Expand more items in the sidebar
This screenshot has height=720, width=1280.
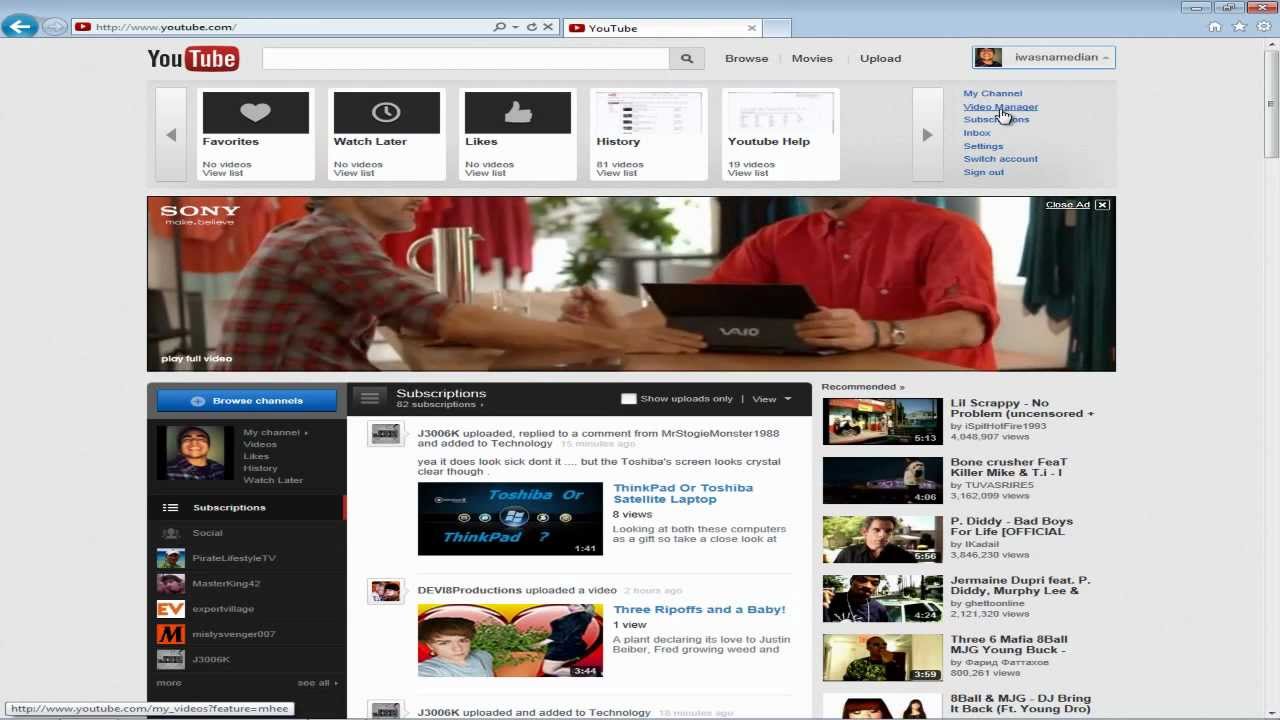169,683
